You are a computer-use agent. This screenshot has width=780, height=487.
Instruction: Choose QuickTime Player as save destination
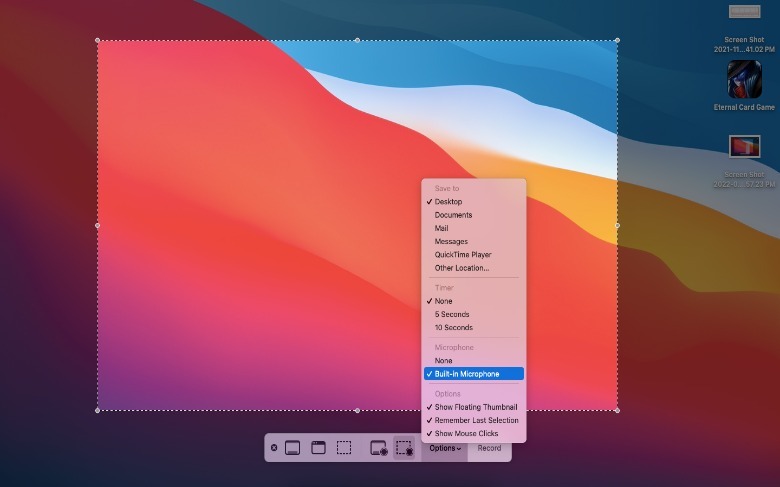pyautogui.click(x=463, y=255)
